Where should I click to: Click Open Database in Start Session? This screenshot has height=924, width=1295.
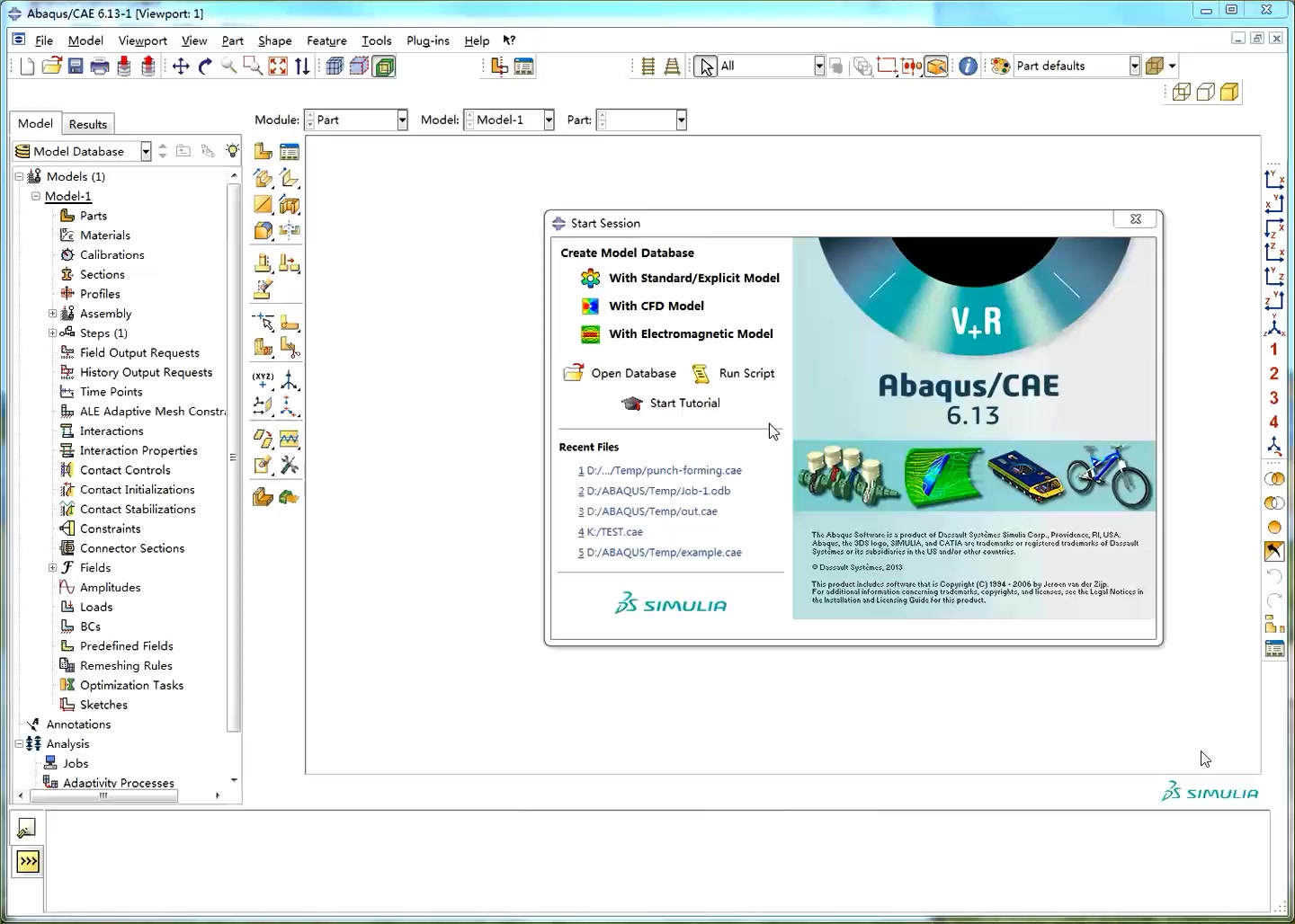click(620, 373)
